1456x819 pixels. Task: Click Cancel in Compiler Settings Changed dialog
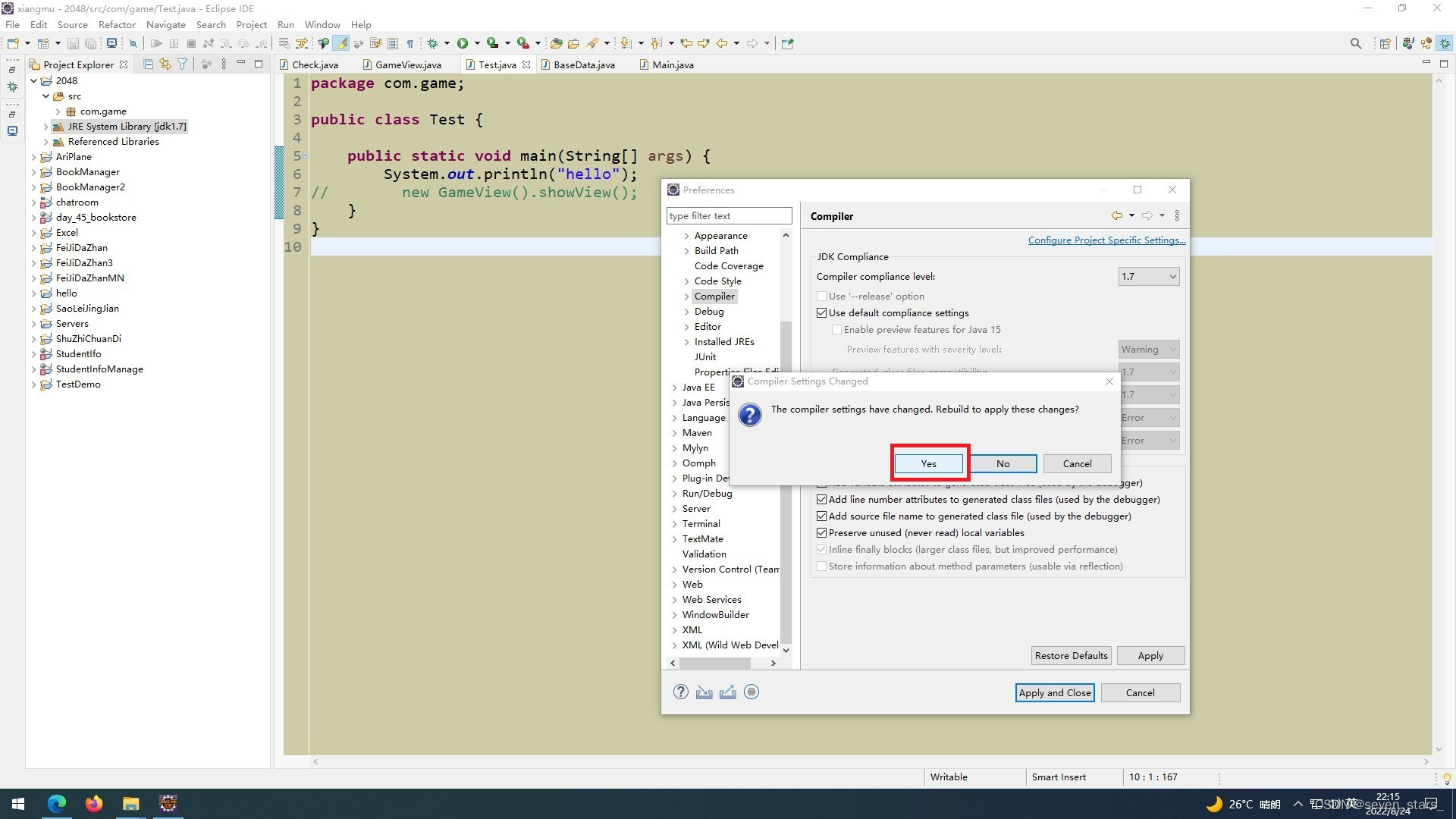coord(1077,463)
